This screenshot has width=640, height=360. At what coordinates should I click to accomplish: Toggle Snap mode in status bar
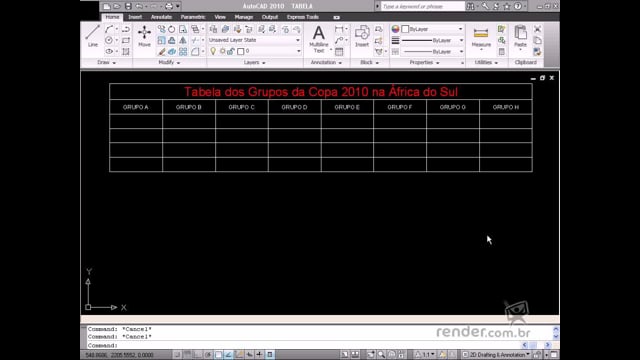(x=177, y=354)
